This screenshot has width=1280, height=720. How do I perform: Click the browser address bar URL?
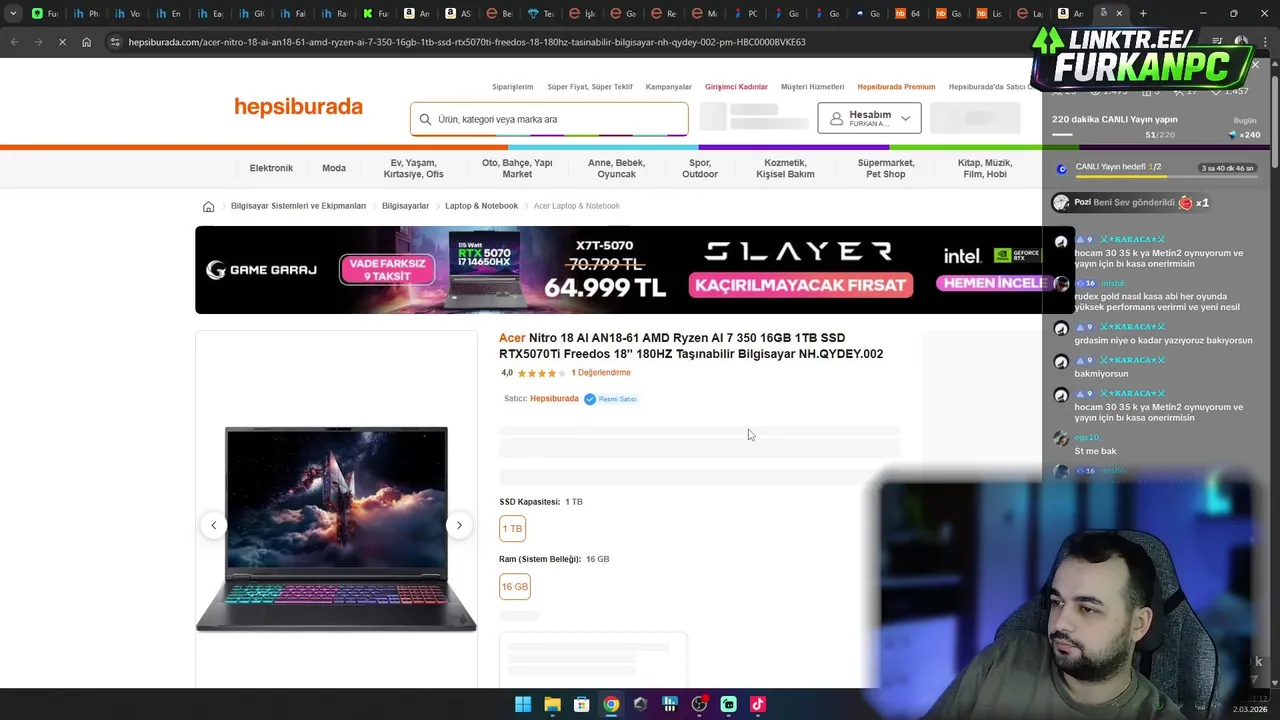467,42
